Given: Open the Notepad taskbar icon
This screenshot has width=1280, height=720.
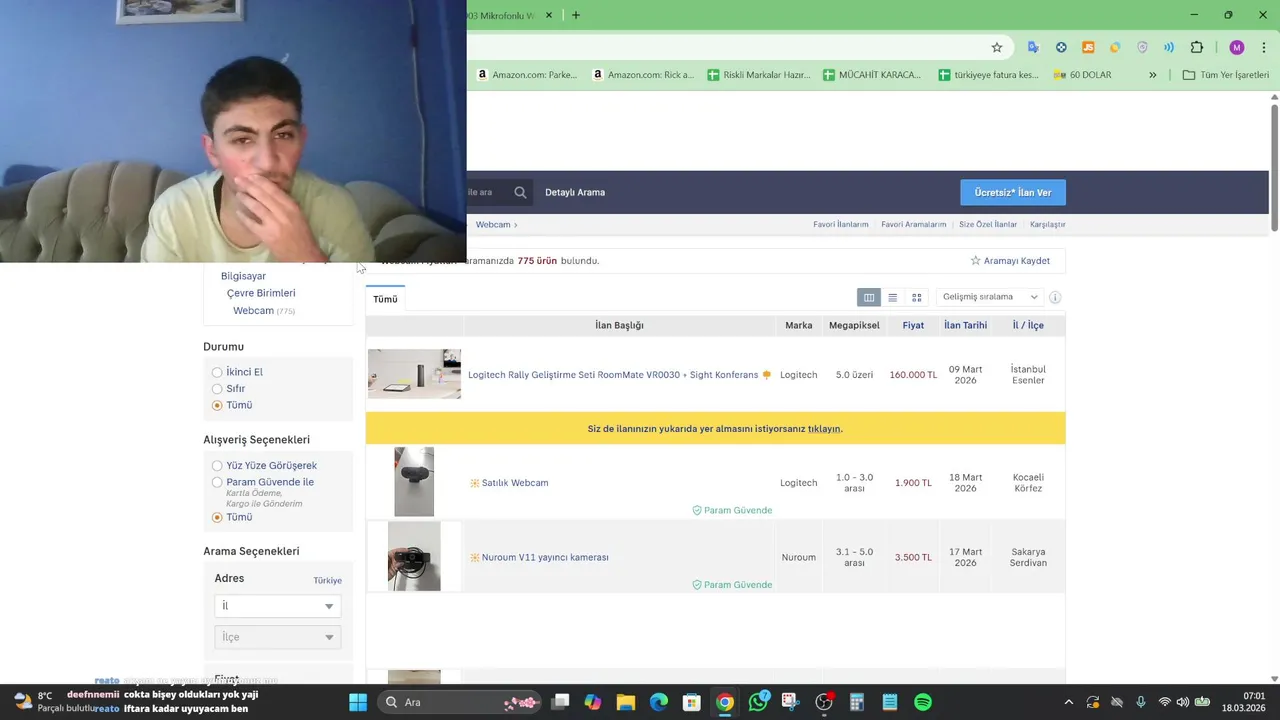Looking at the screenshot, I should click(890, 702).
